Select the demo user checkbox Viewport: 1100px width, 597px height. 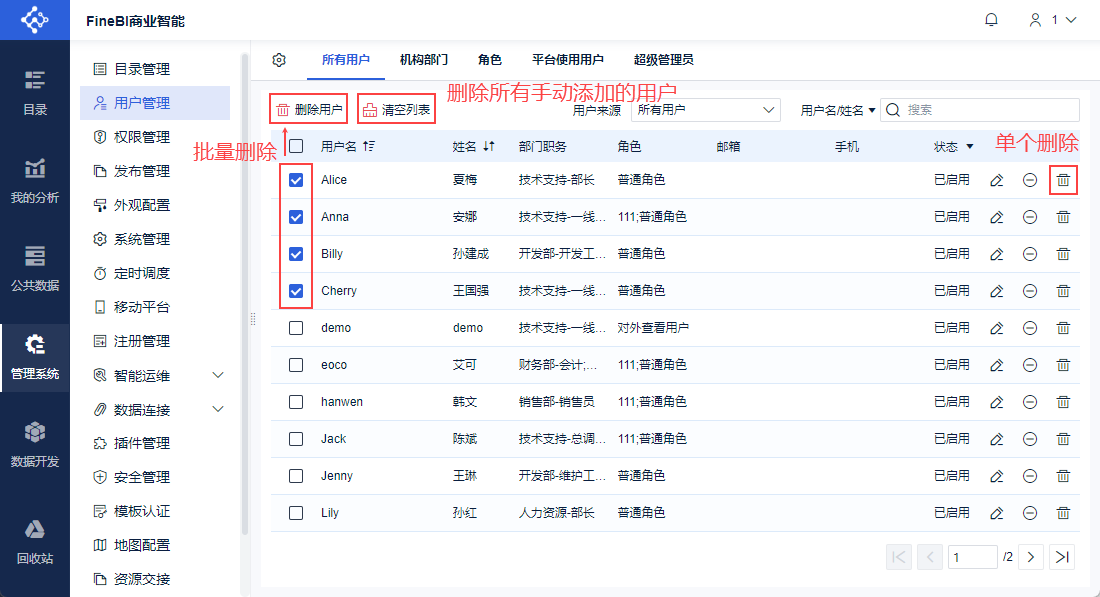pyautogui.click(x=295, y=327)
